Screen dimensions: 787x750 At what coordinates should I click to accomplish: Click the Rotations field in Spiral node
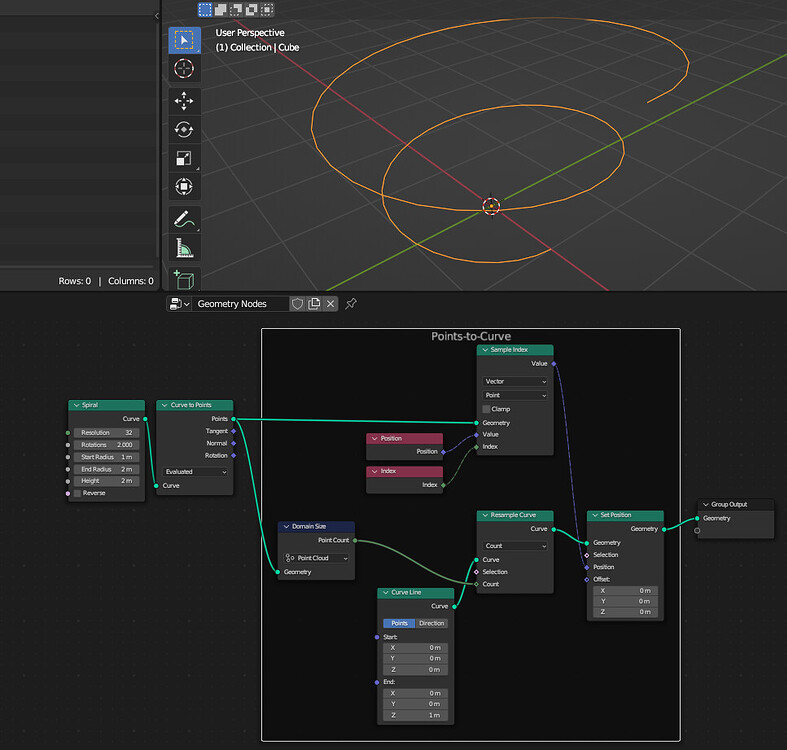pyautogui.click(x=106, y=445)
